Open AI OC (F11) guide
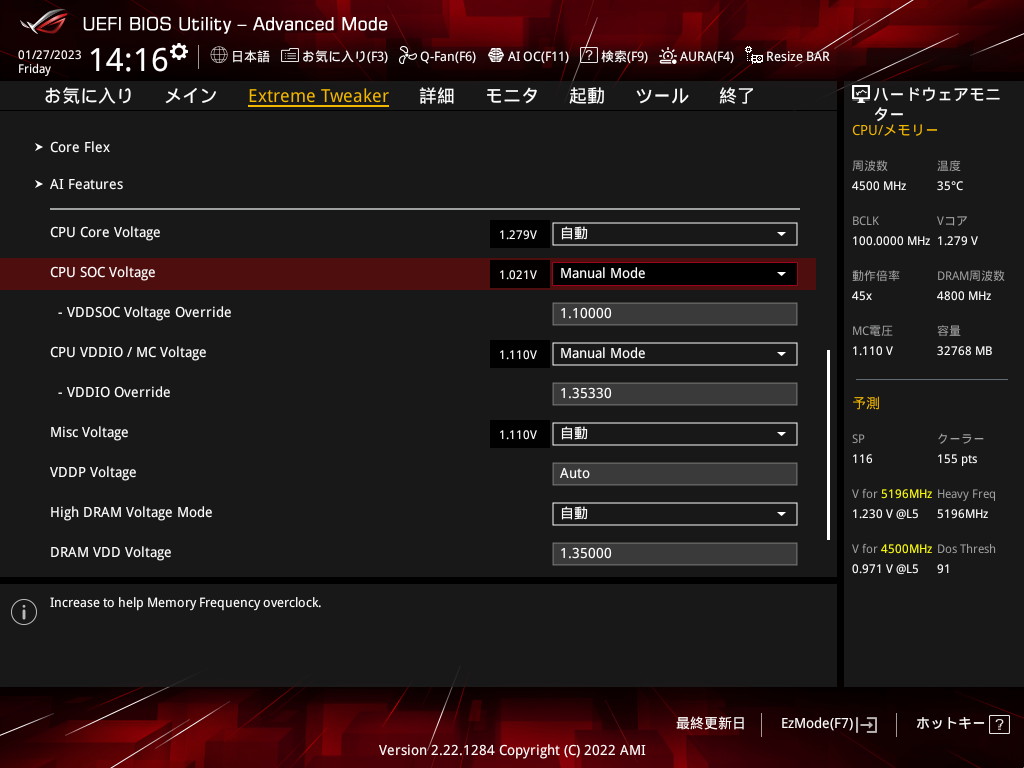1024x768 pixels. [495, 56]
